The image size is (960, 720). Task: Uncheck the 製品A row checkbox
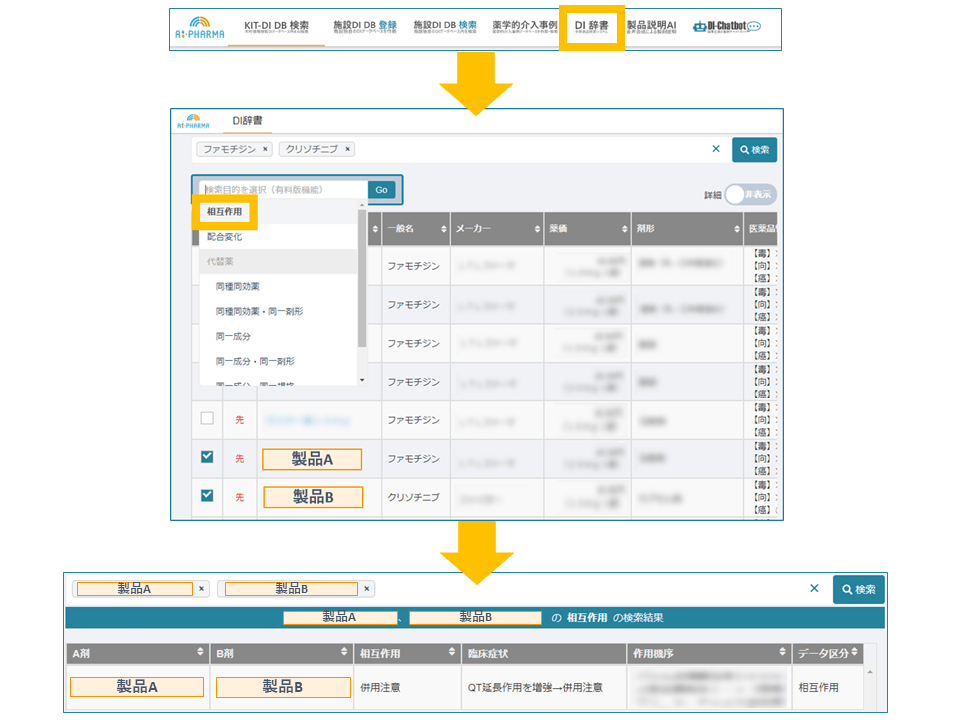pyautogui.click(x=207, y=457)
